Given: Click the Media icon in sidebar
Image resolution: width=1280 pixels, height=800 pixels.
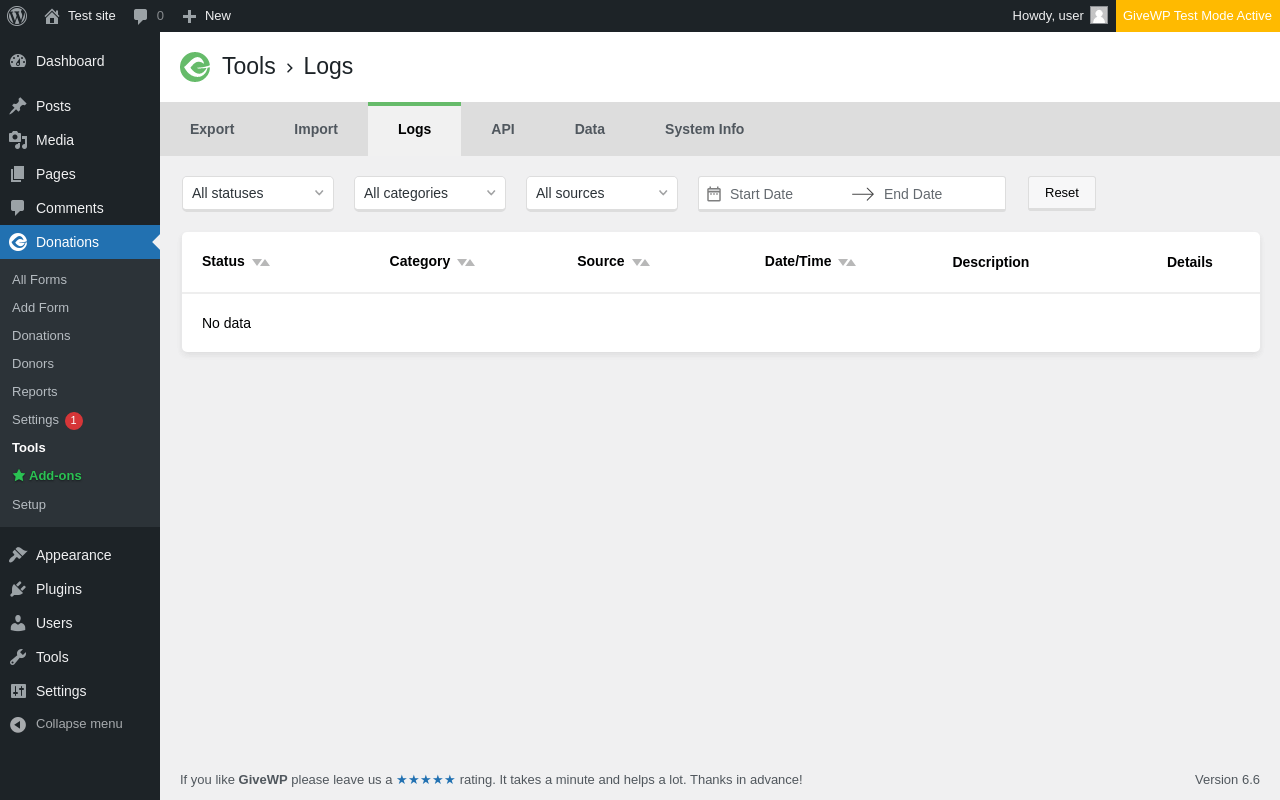Looking at the screenshot, I should click(x=18, y=140).
